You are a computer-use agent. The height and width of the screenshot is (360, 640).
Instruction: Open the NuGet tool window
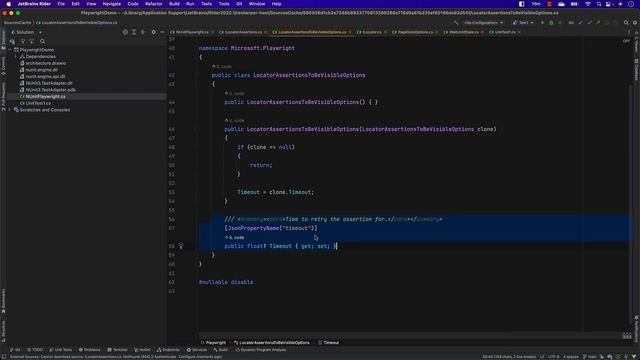click(x=142, y=350)
